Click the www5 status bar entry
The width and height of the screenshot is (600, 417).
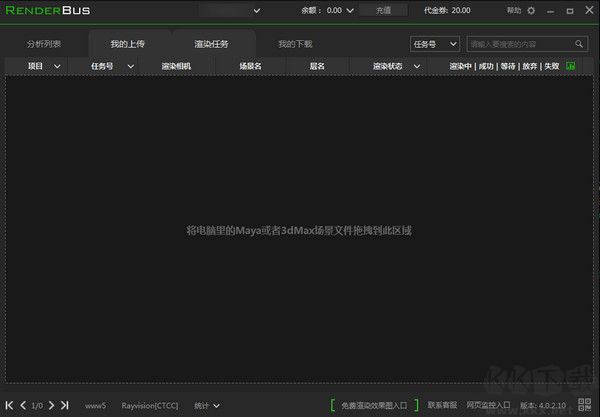(95, 406)
